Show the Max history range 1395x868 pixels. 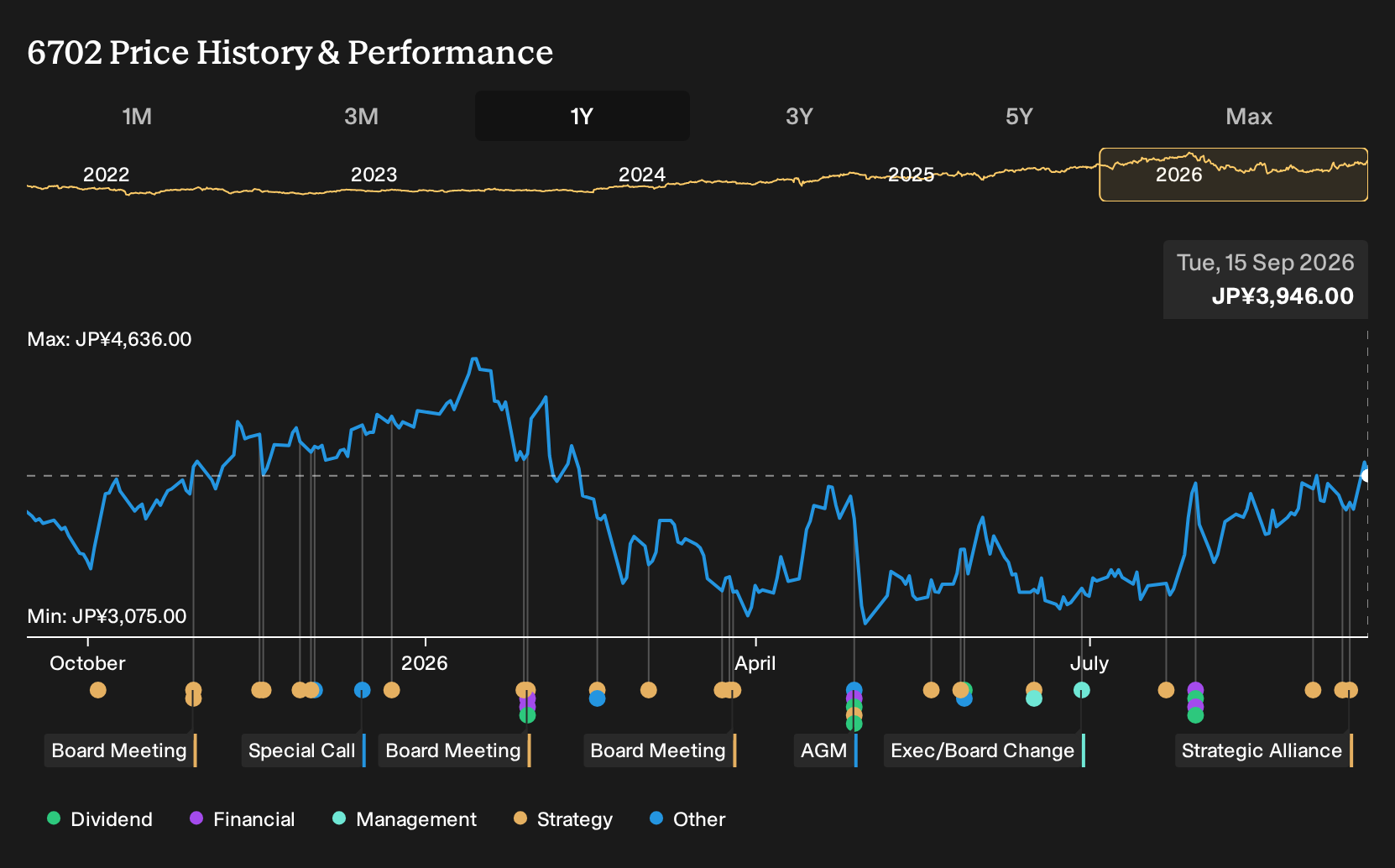1249,116
